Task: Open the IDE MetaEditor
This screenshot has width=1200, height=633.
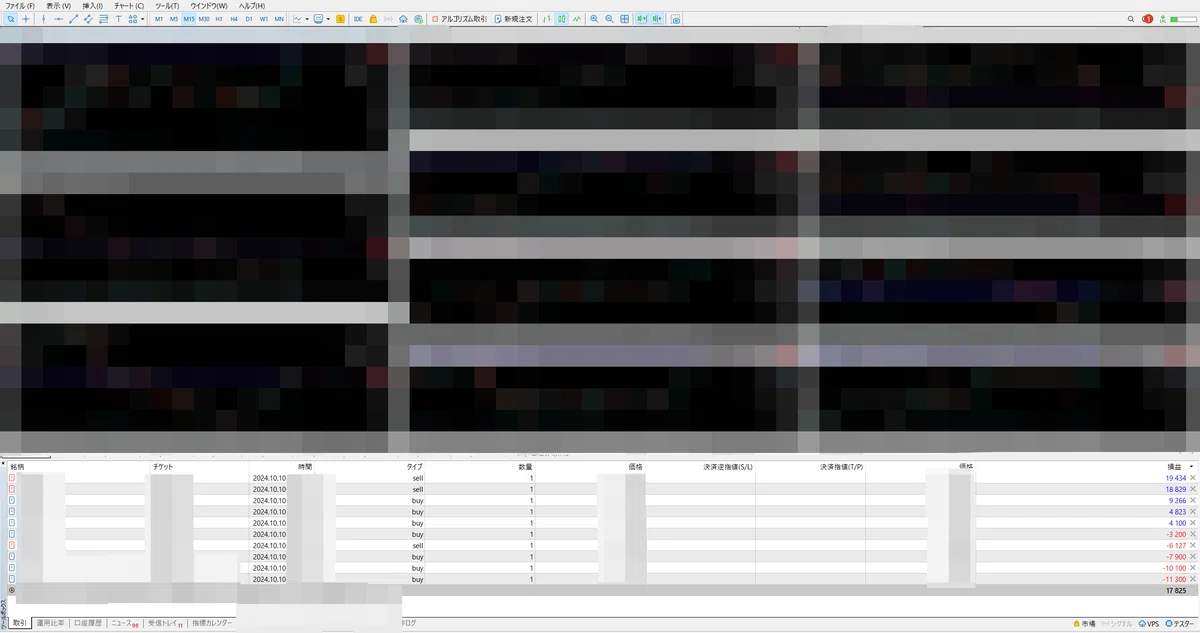Action: (x=358, y=19)
